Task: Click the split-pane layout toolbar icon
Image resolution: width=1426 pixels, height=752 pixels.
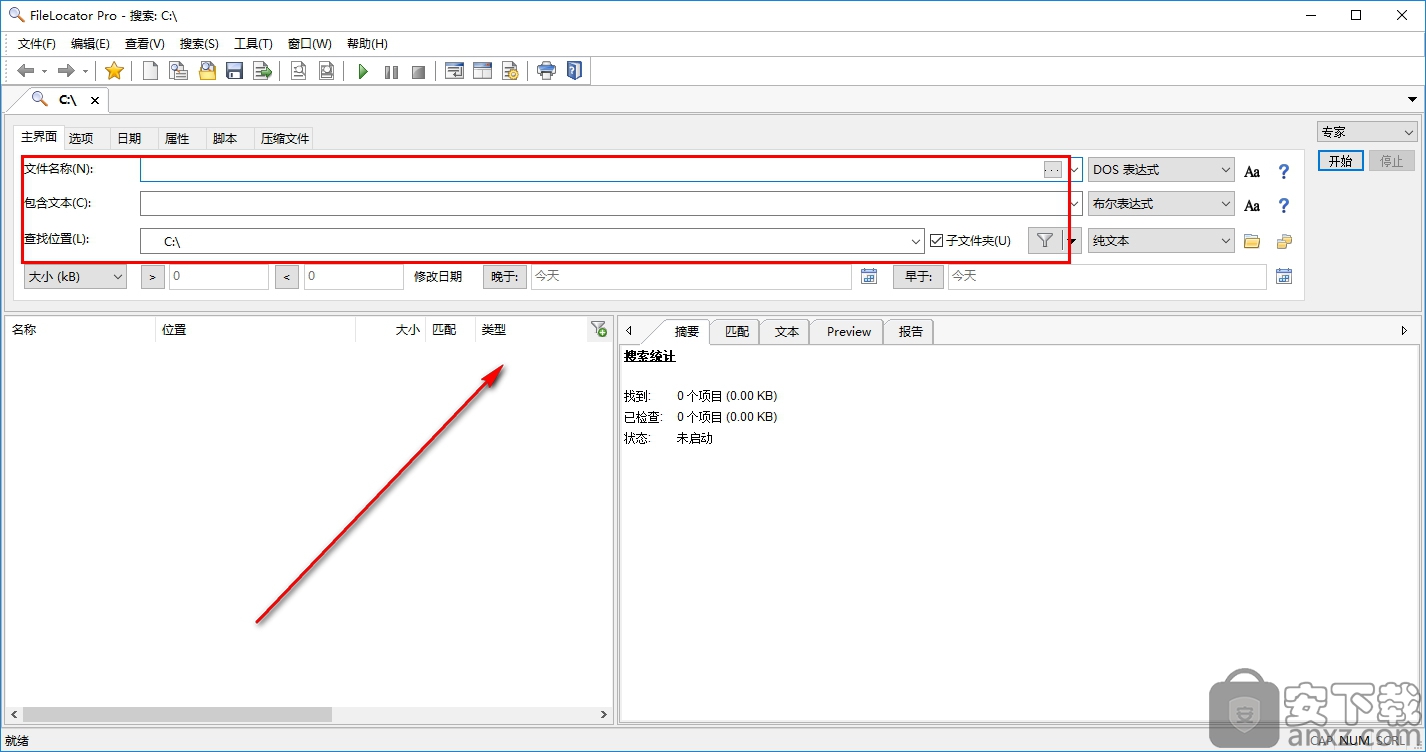Action: coord(482,71)
